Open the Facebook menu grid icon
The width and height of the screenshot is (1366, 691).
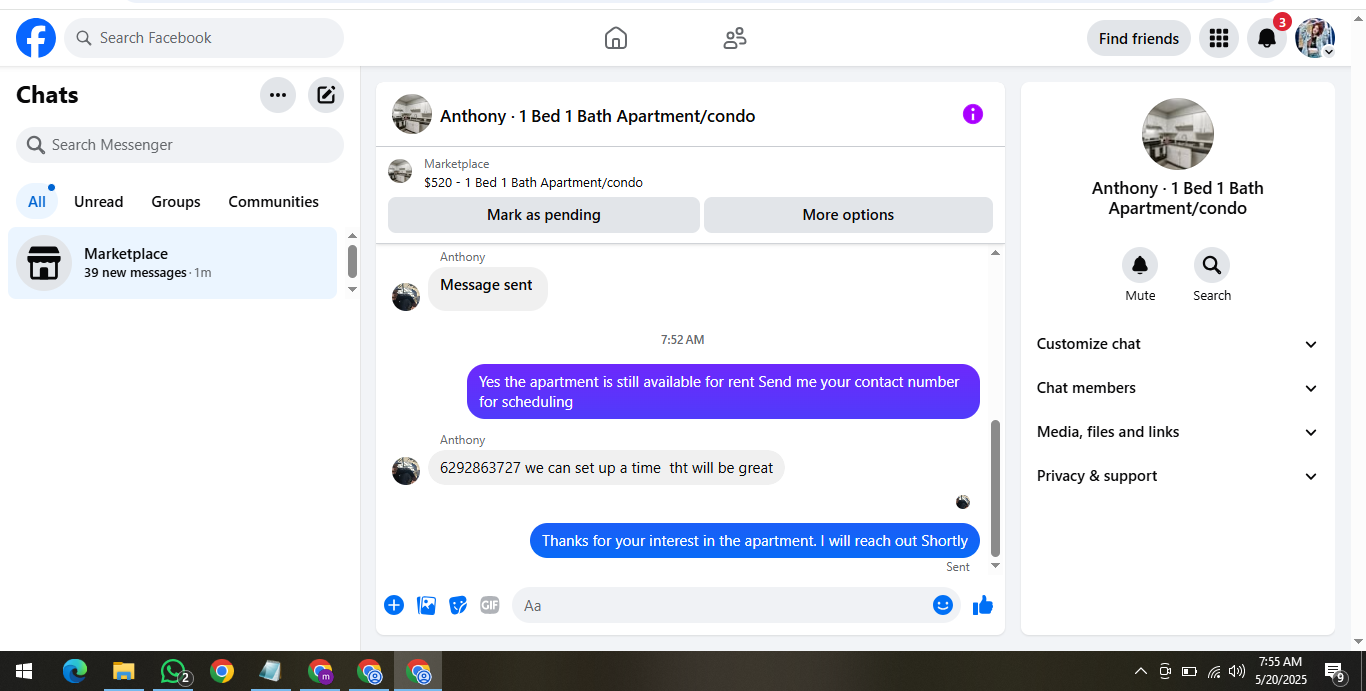coord(1218,38)
